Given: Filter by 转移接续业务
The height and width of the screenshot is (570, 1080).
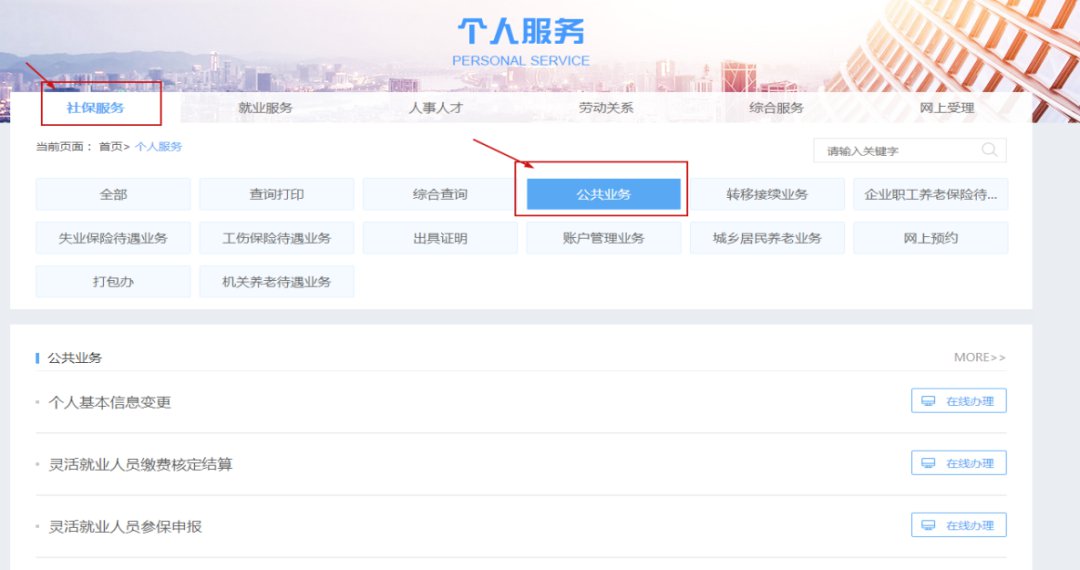Looking at the screenshot, I should (767, 194).
